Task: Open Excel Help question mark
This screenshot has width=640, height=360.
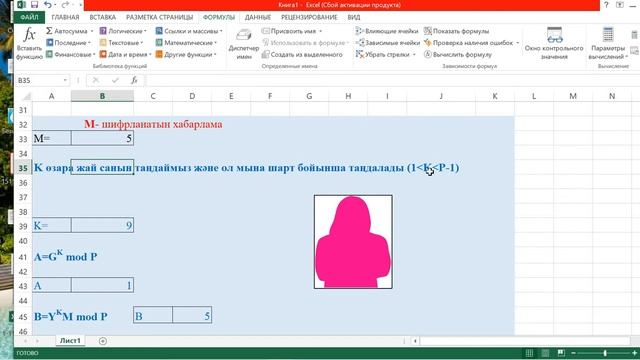Action: [606, 5]
